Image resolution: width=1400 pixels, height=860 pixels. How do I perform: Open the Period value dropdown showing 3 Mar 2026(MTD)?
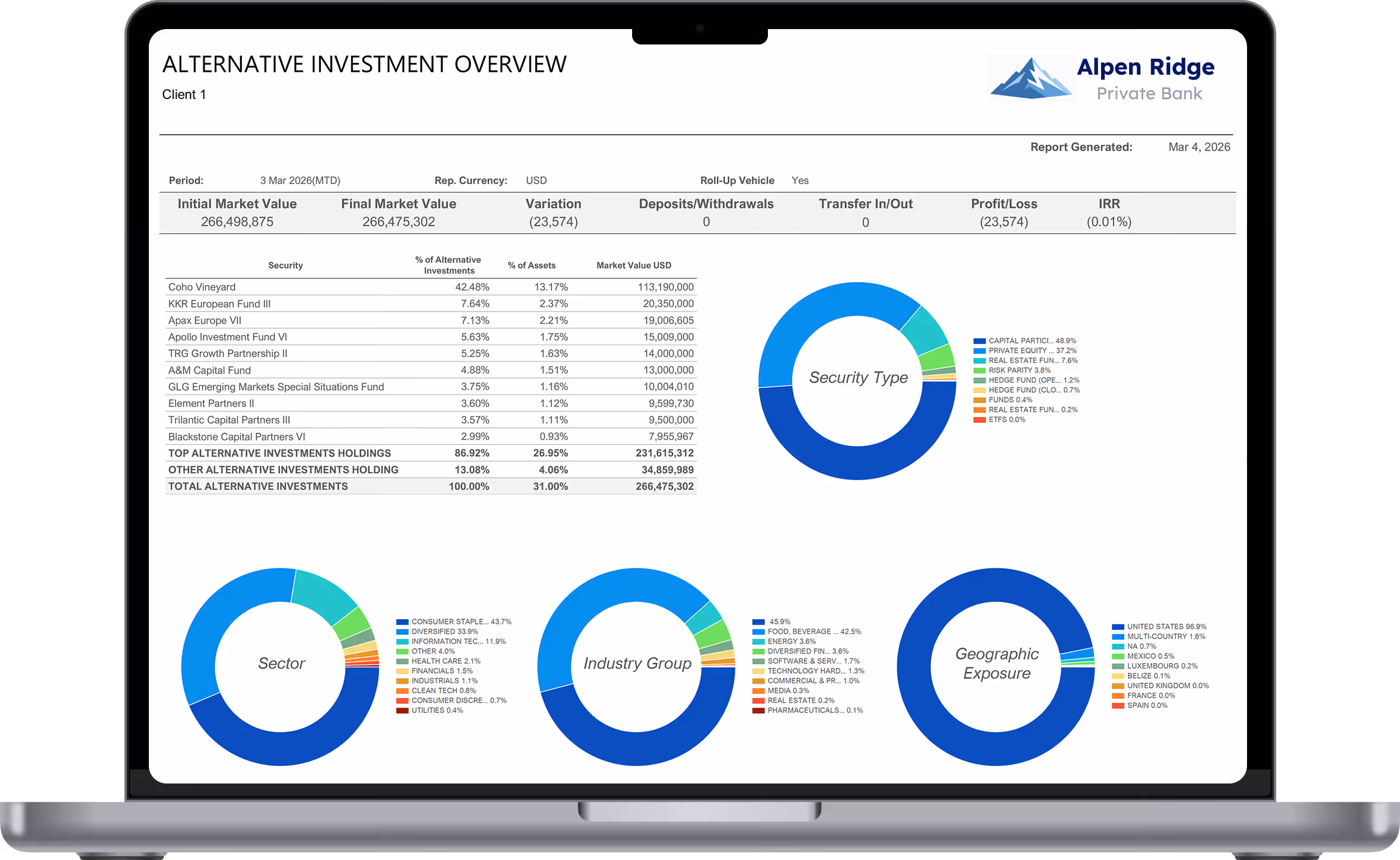pos(299,180)
